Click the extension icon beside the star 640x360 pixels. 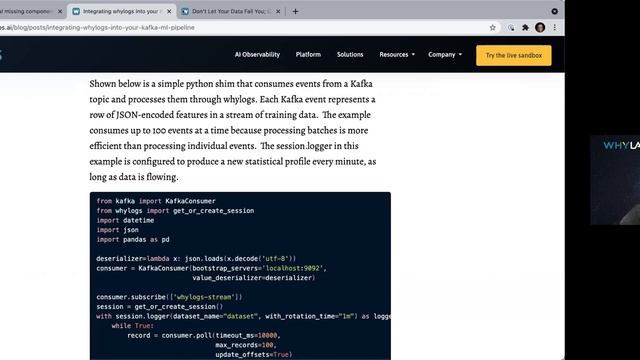tap(511, 27)
